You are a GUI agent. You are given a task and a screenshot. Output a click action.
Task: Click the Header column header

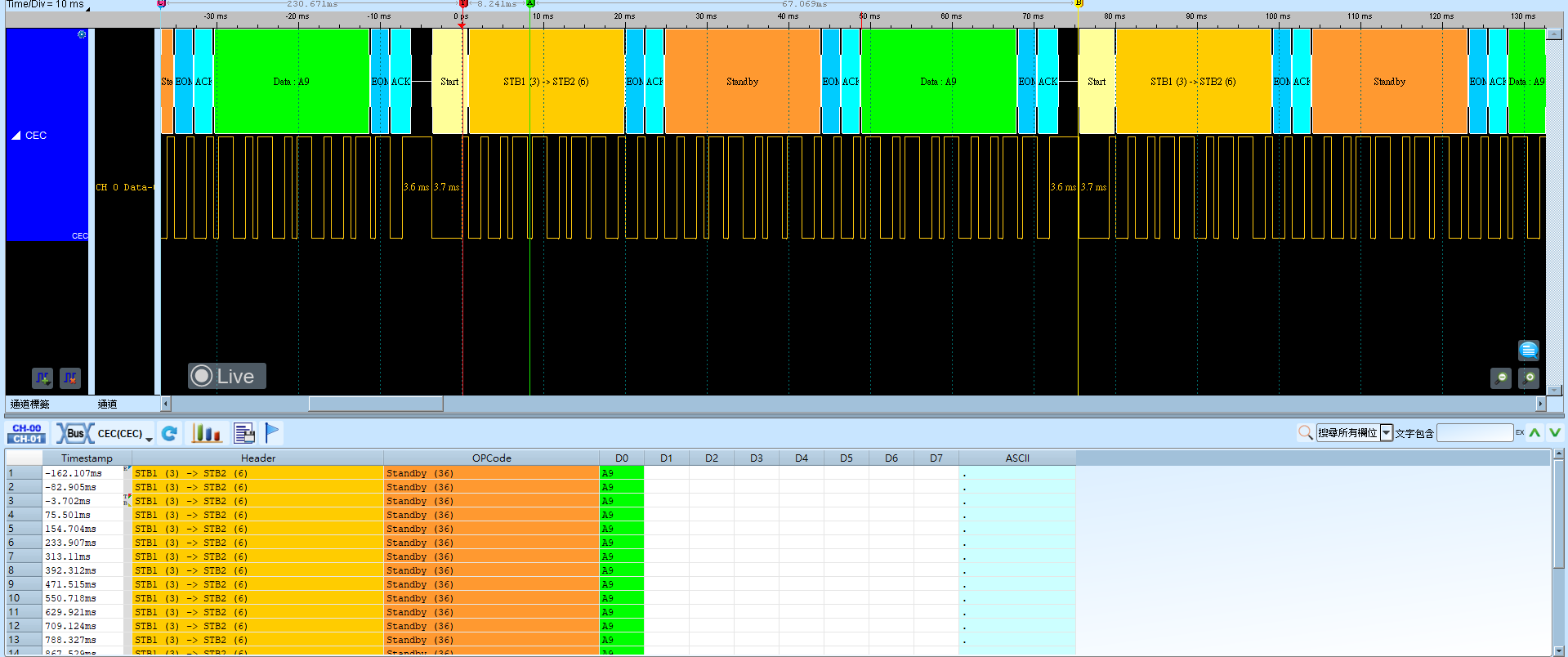click(258, 458)
